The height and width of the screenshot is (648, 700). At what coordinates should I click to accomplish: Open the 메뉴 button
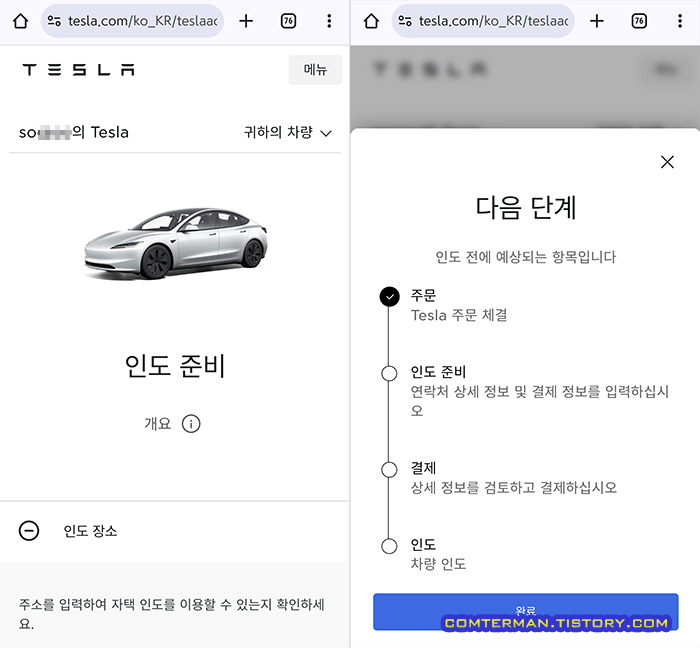point(316,70)
